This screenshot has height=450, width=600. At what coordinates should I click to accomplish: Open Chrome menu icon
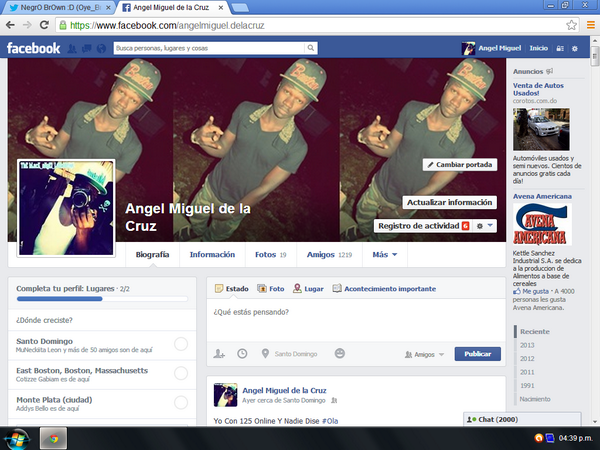click(x=591, y=25)
